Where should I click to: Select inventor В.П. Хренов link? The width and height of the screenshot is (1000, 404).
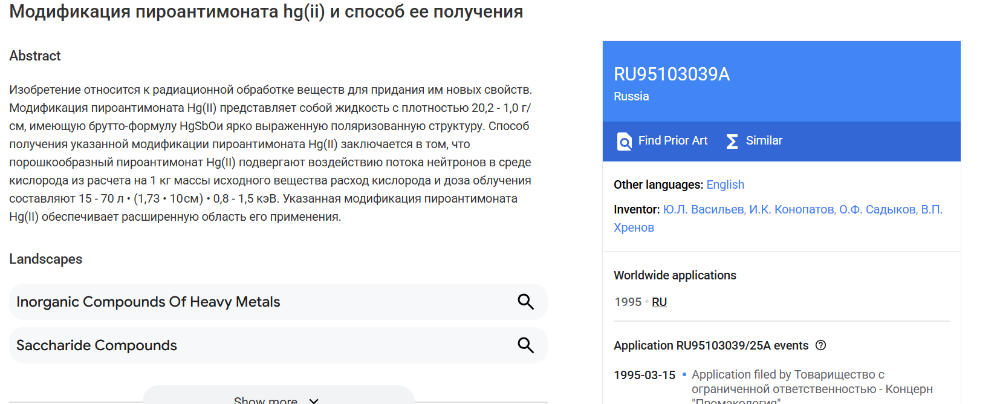pos(634,227)
